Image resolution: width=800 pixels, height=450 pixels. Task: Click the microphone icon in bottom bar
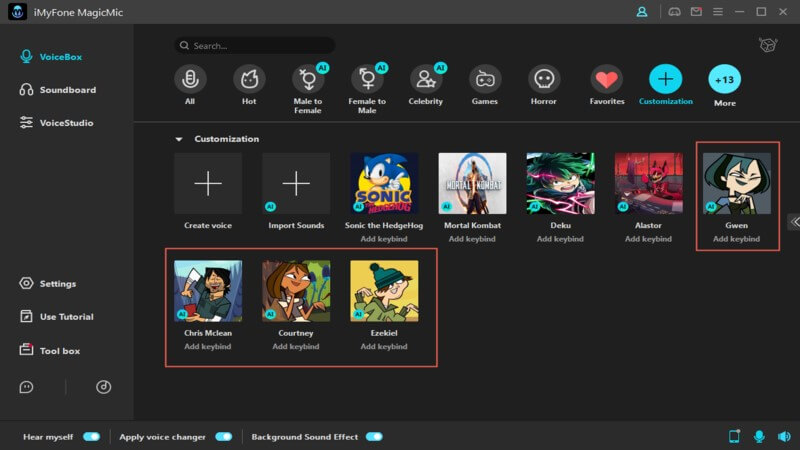point(759,436)
